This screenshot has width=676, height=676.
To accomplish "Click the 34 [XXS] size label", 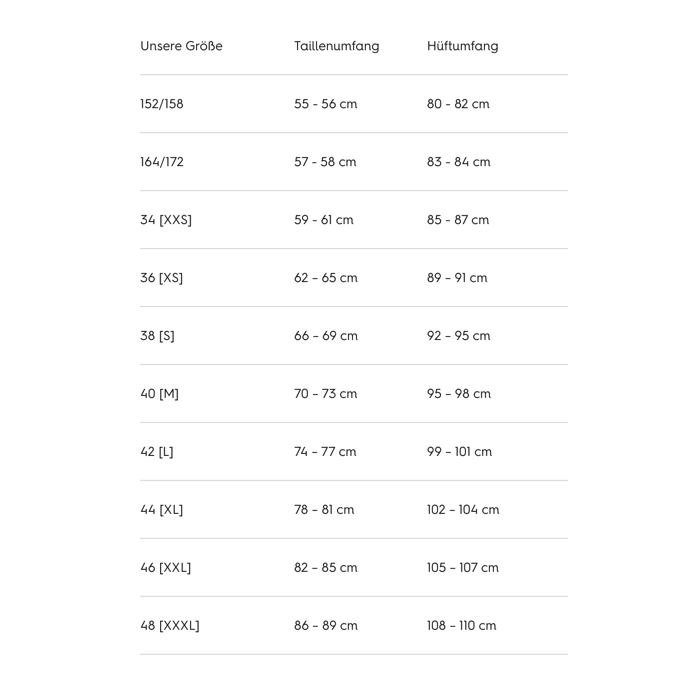I will 166,220.
